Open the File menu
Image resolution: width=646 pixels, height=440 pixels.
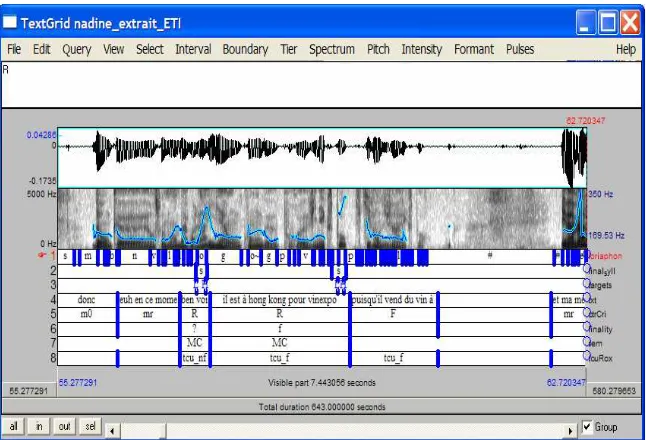click(14, 49)
